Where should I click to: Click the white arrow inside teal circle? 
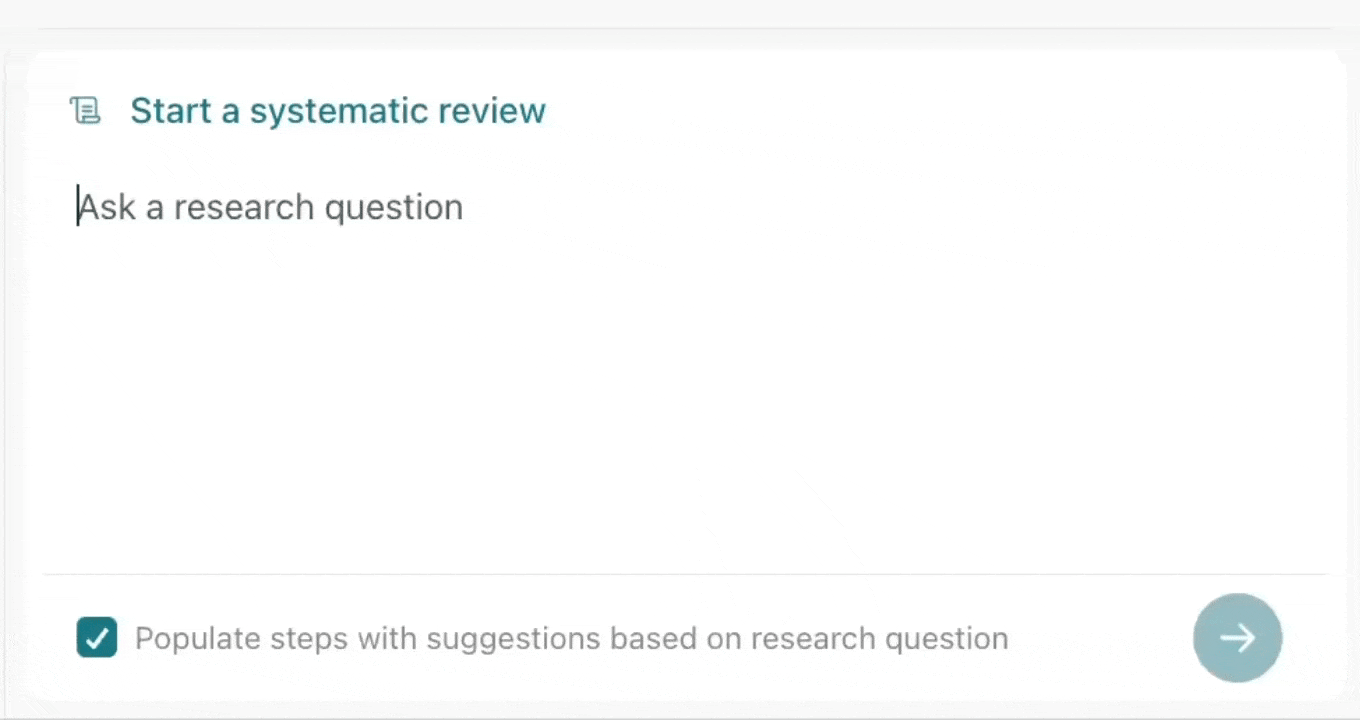pyautogui.click(x=1237, y=638)
